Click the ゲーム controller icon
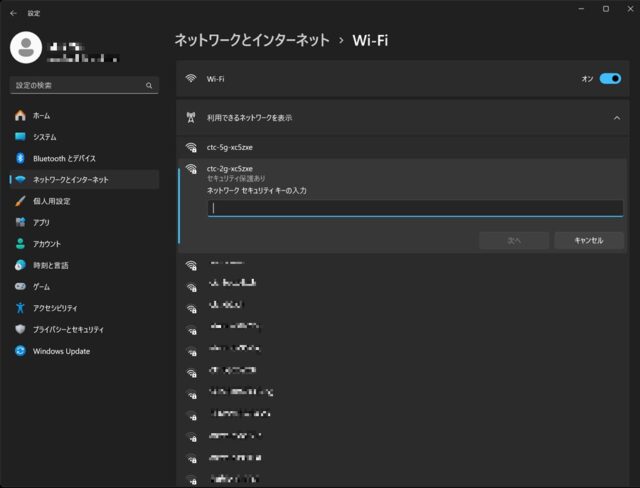This screenshot has height=488, width=640. pos(20,286)
